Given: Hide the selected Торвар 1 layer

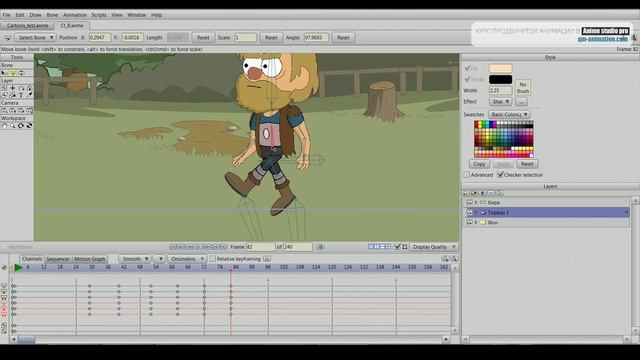Looking at the screenshot, I should coord(469,213).
